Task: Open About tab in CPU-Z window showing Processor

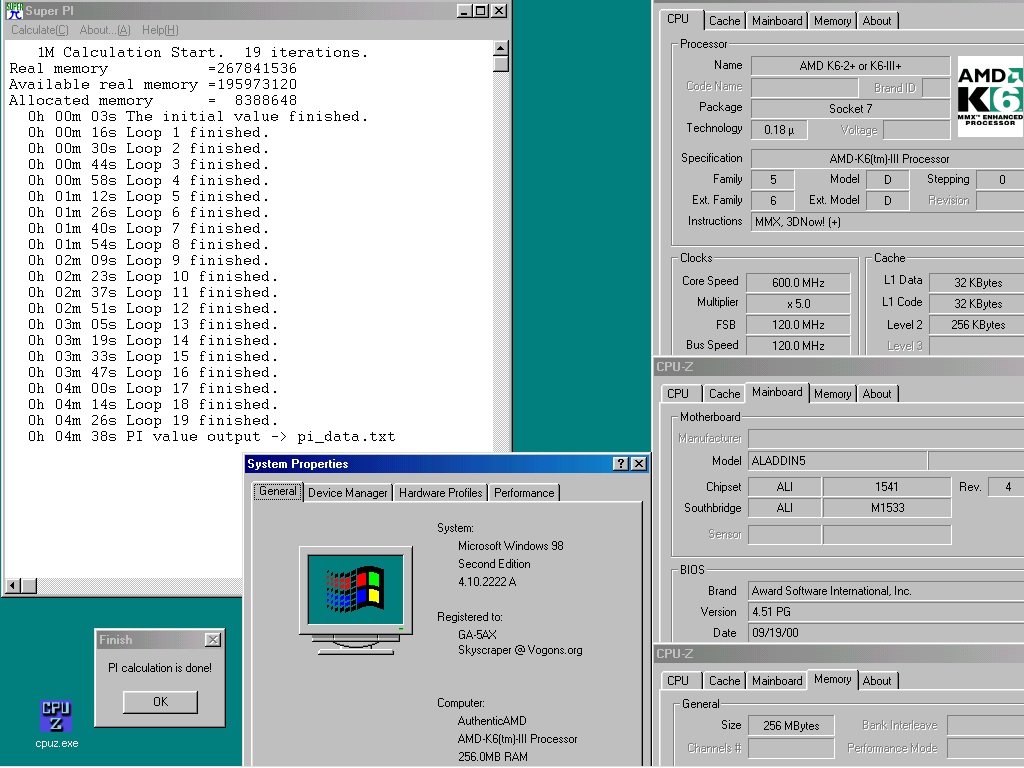Action: pos(877,21)
